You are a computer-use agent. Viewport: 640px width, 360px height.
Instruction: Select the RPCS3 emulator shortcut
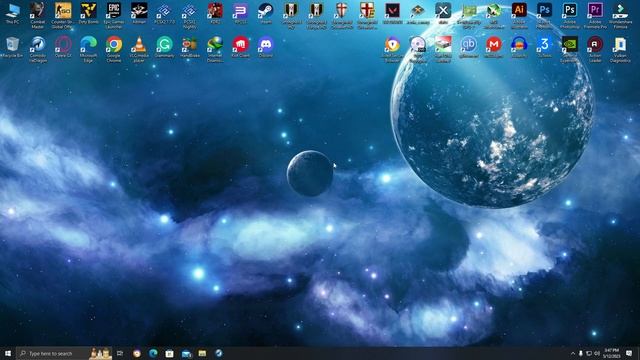[x=240, y=14]
